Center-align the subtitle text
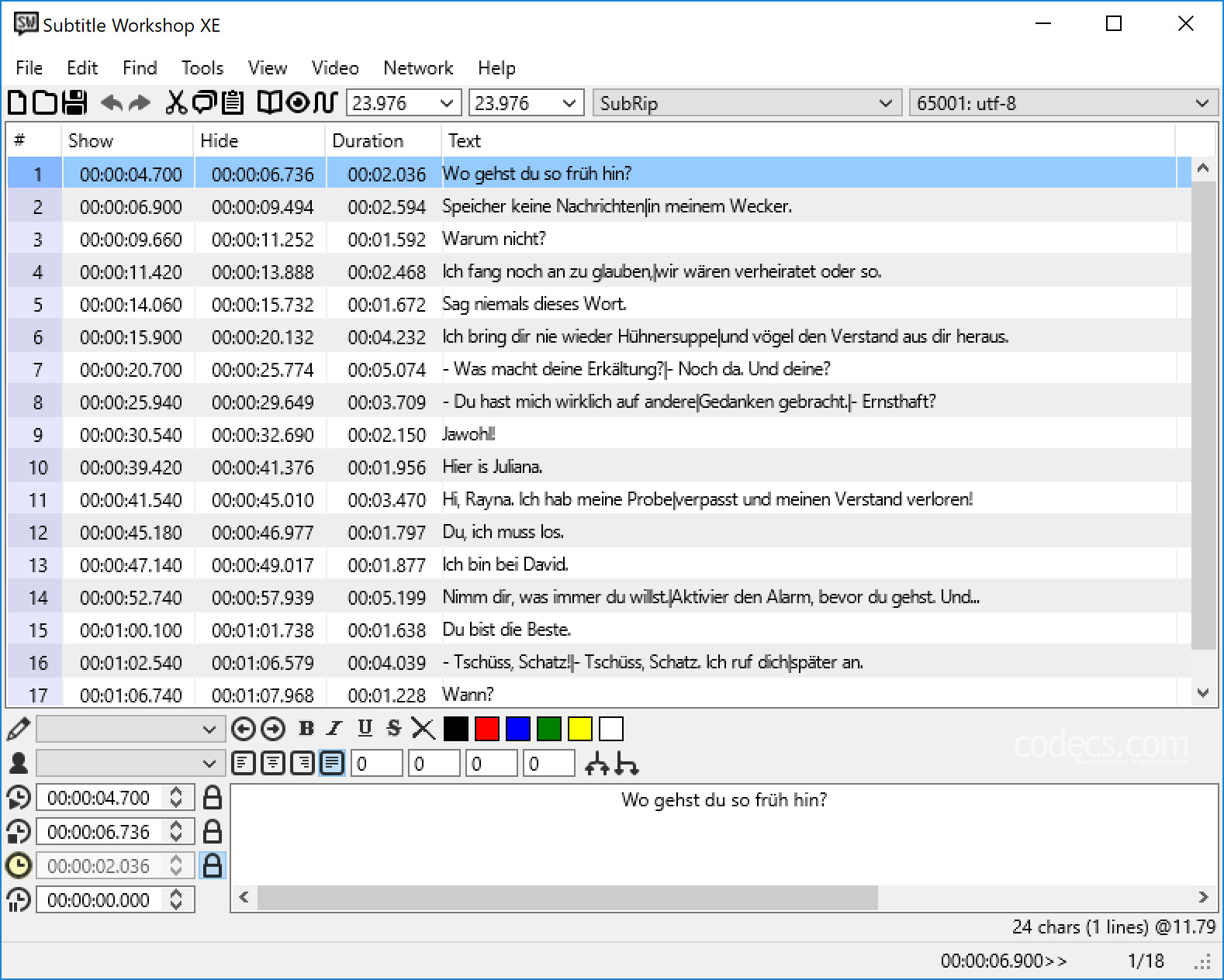 tap(273, 764)
